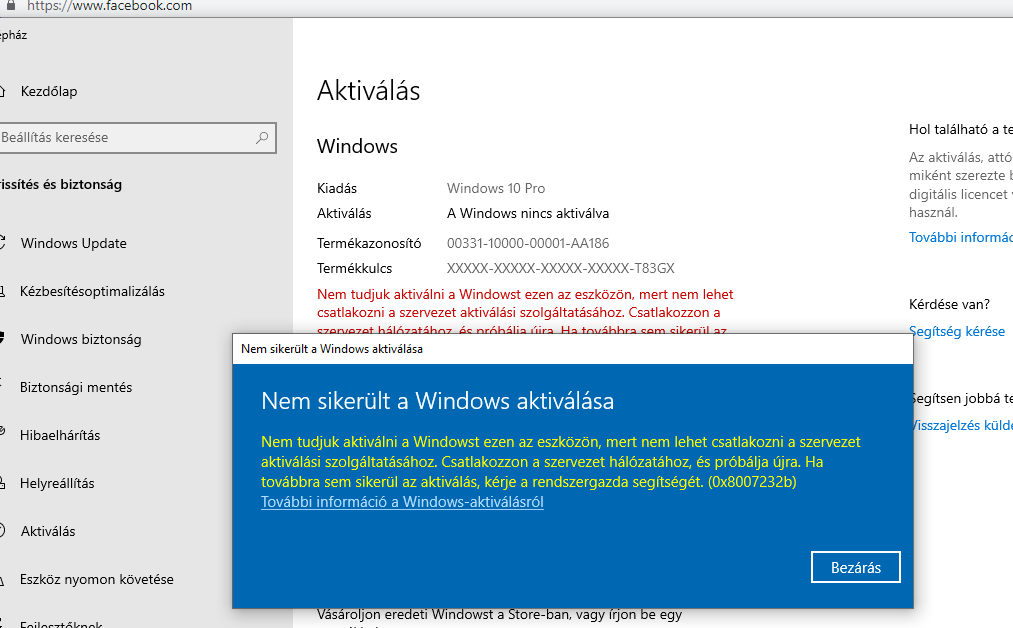Click Segítség kérése help link
This screenshot has width=1013, height=628.
coord(957,331)
